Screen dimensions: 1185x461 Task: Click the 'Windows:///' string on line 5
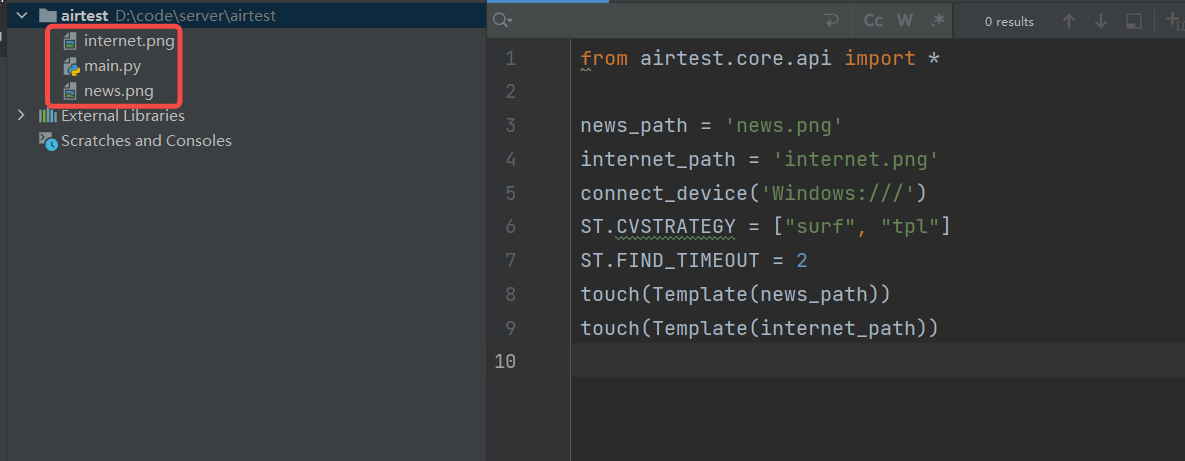coord(837,193)
